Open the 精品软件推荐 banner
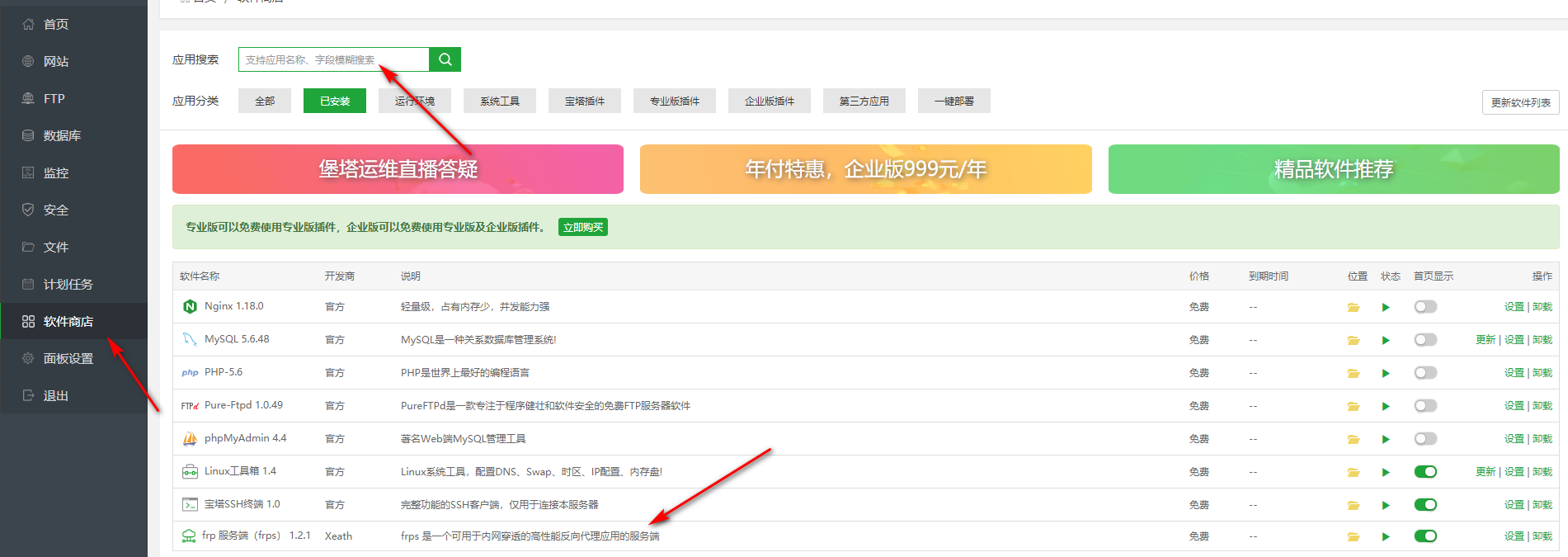1568x557 pixels. [x=1334, y=169]
